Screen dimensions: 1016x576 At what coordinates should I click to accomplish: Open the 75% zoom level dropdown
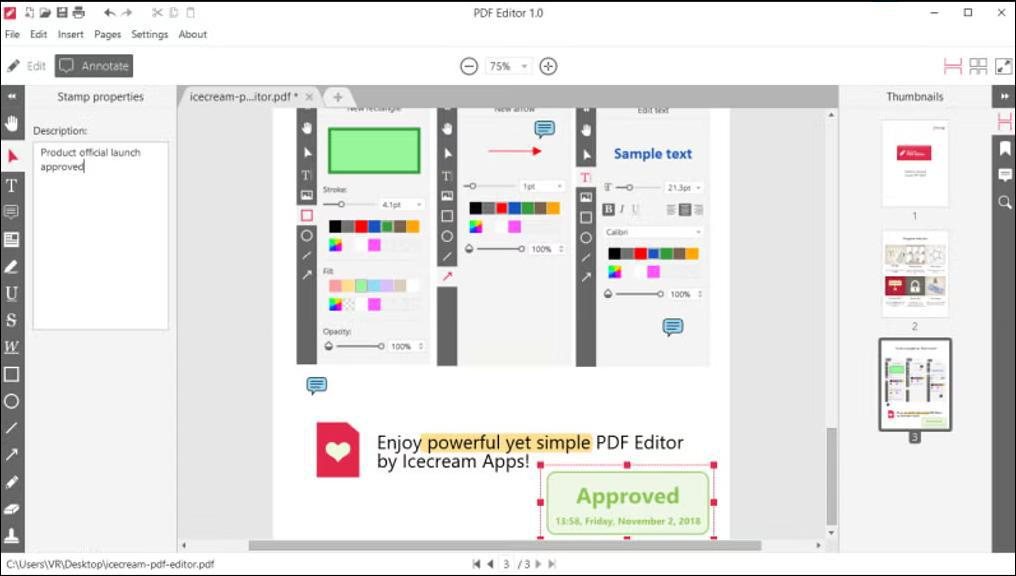(x=508, y=66)
